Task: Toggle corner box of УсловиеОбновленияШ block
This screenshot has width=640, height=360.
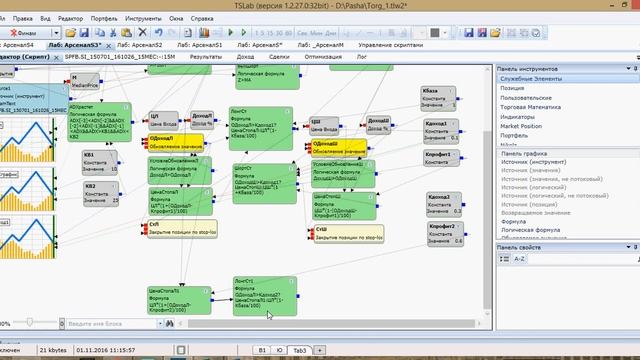Action: (x=370, y=164)
